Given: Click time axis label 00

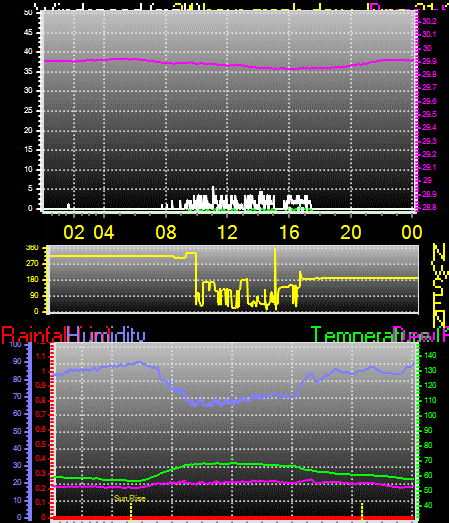Looking at the screenshot, I should (412, 232).
